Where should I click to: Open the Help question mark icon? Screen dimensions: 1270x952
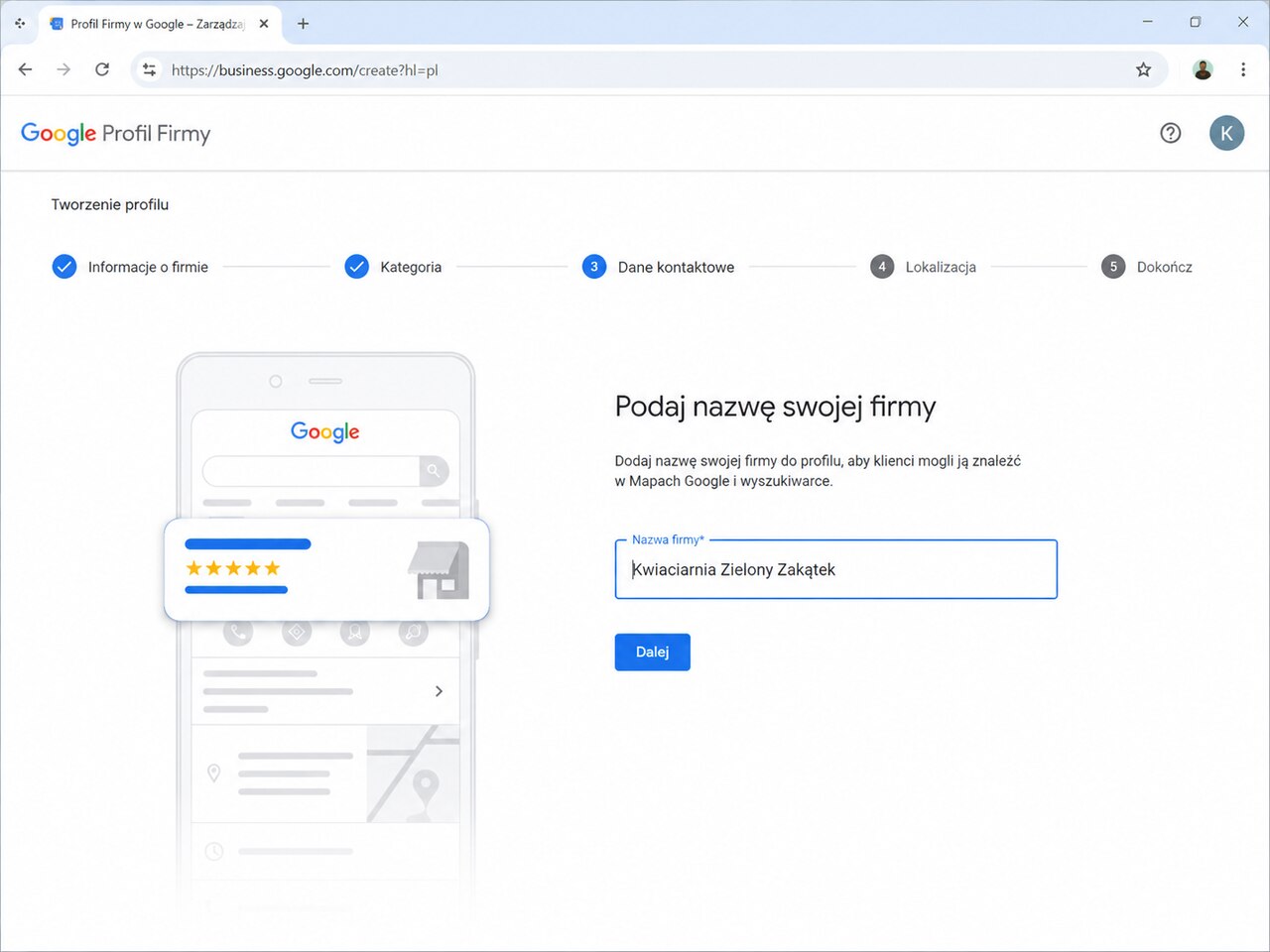coord(1171,133)
